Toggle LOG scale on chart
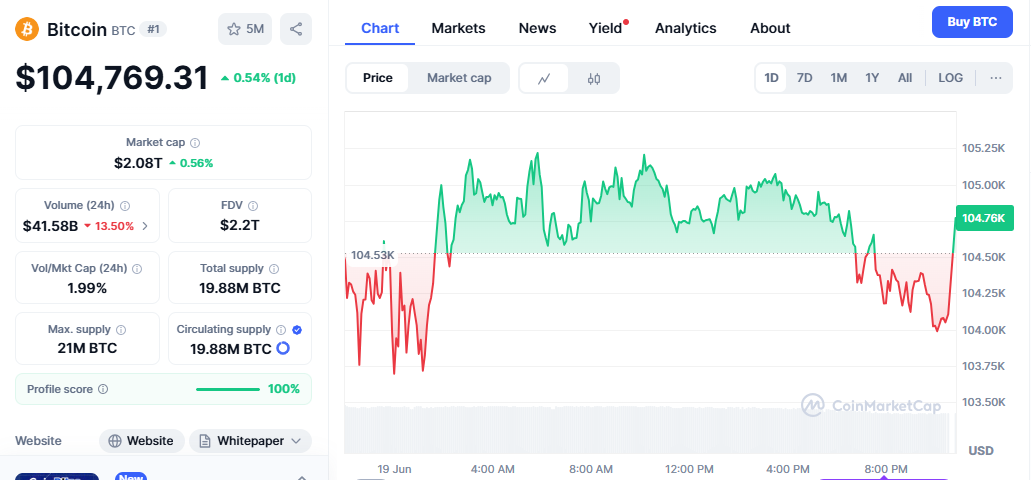The image size is (1031, 480). click(x=950, y=78)
